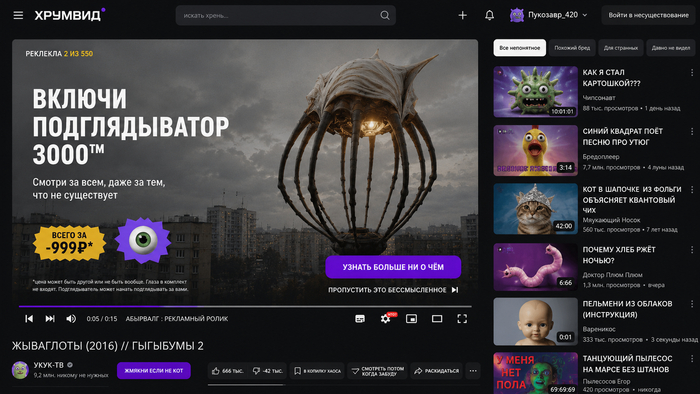The height and width of the screenshot is (394, 700).
Task: Open options for Кот в шапочке video
Action: point(692,190)
